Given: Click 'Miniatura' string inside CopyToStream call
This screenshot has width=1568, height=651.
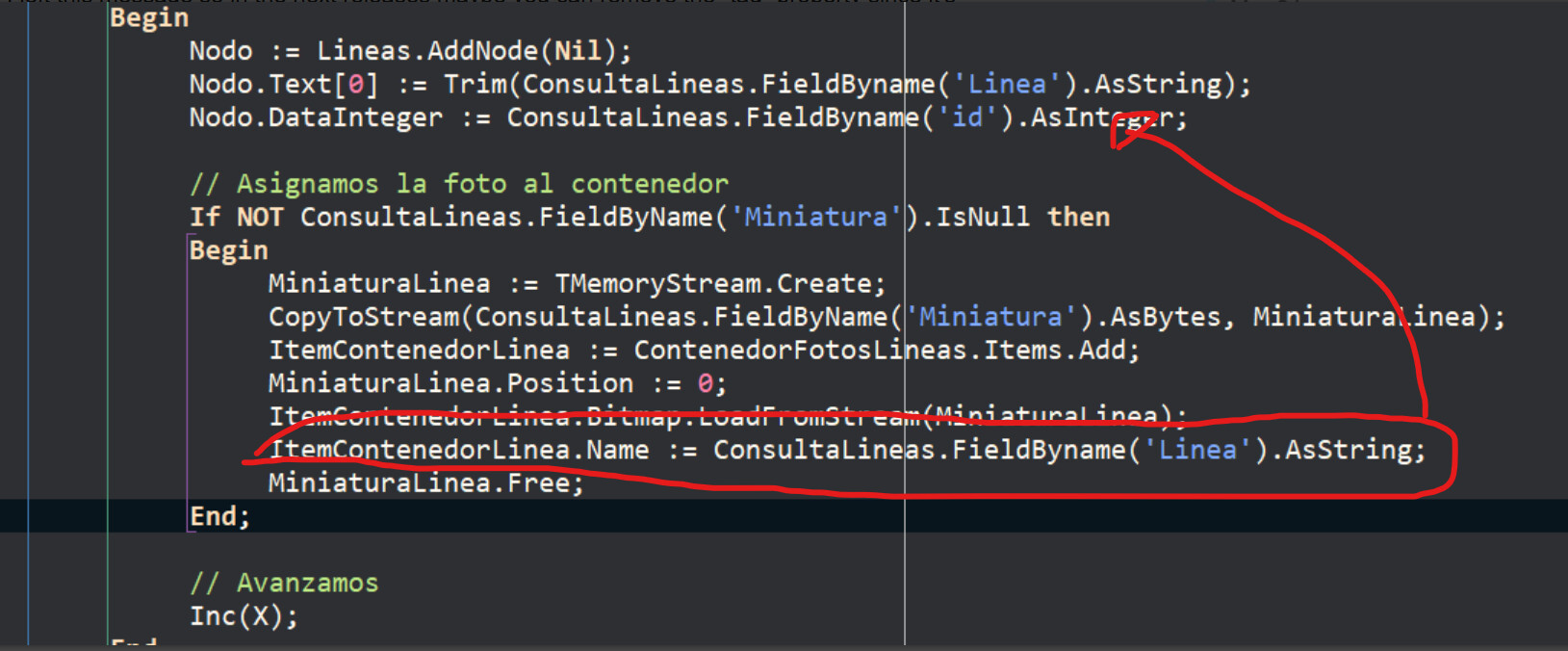Looking at the screenshot, I should click(x=991, y=317).
